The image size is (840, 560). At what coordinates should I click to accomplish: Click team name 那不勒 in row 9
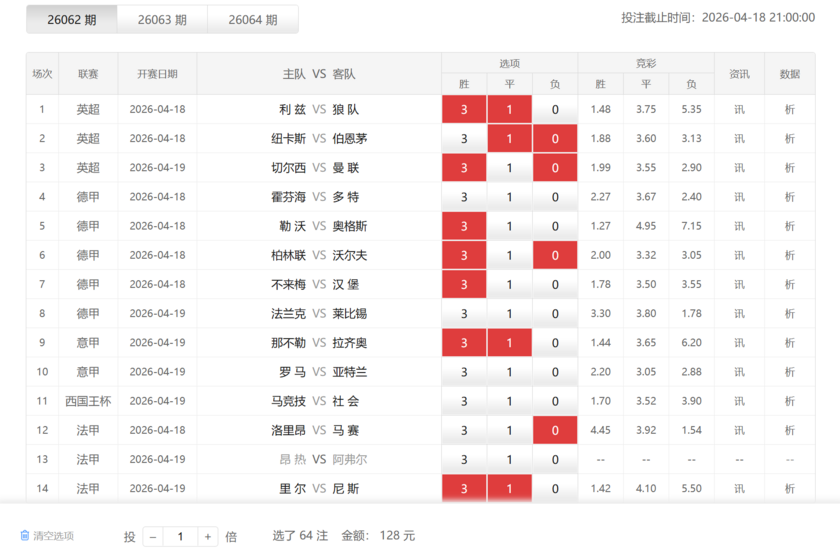coord(289,343)
